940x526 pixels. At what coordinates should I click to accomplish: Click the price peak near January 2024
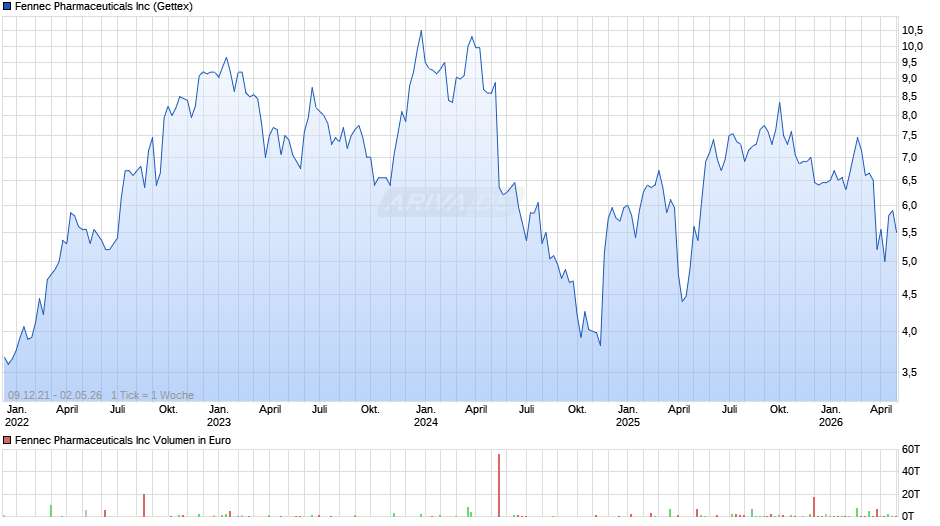[421, 31]
